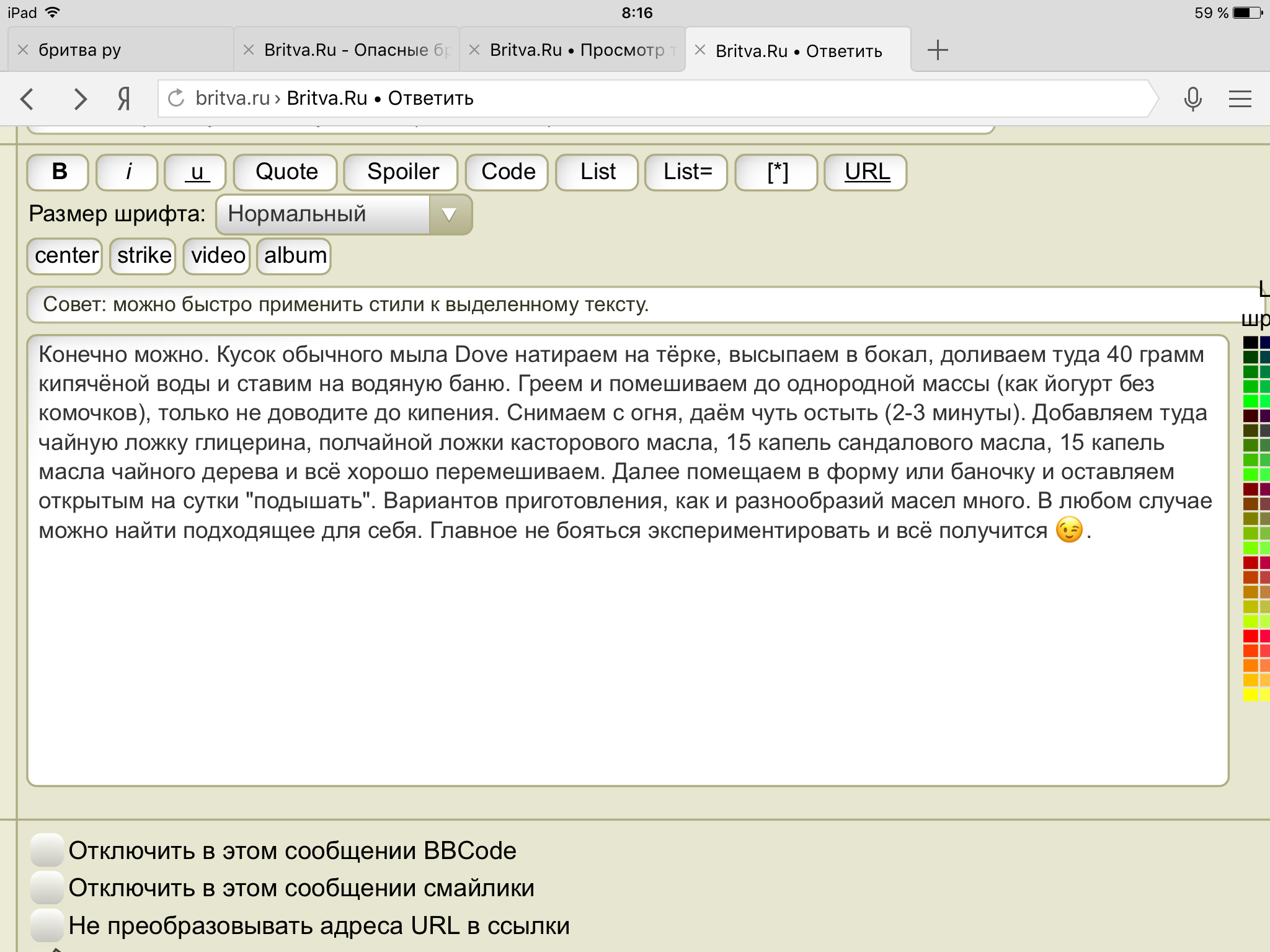
Task: Insert a Quote tag
Action: (286, 172)
